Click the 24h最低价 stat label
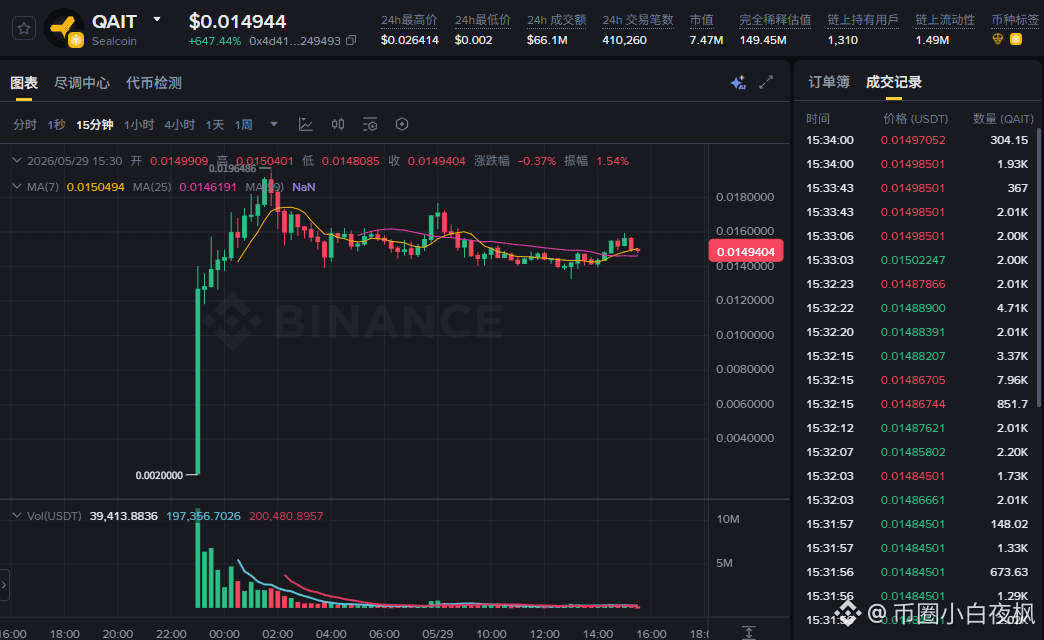The width and height of the screenshot is (1044, 640). [483, 20]
